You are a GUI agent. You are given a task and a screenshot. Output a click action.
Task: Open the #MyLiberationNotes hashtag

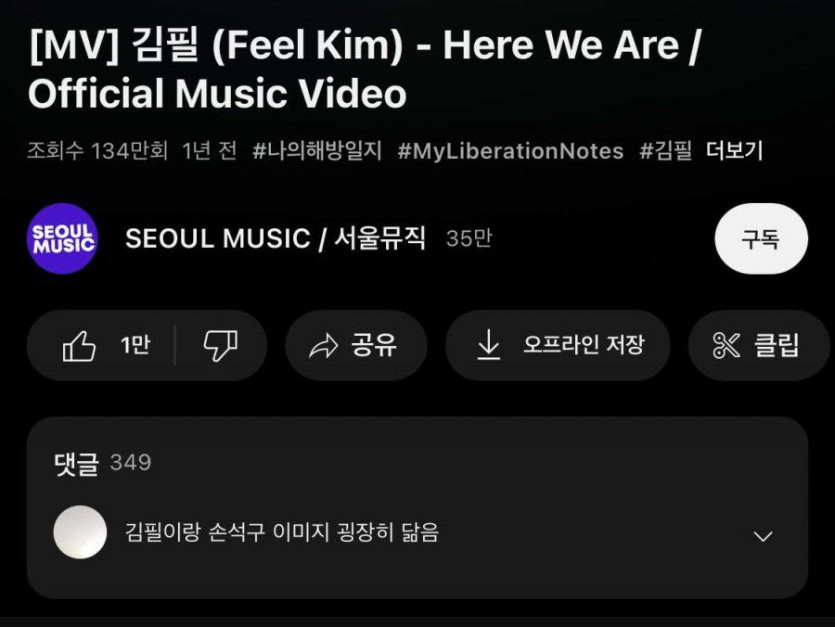point(510,151)
